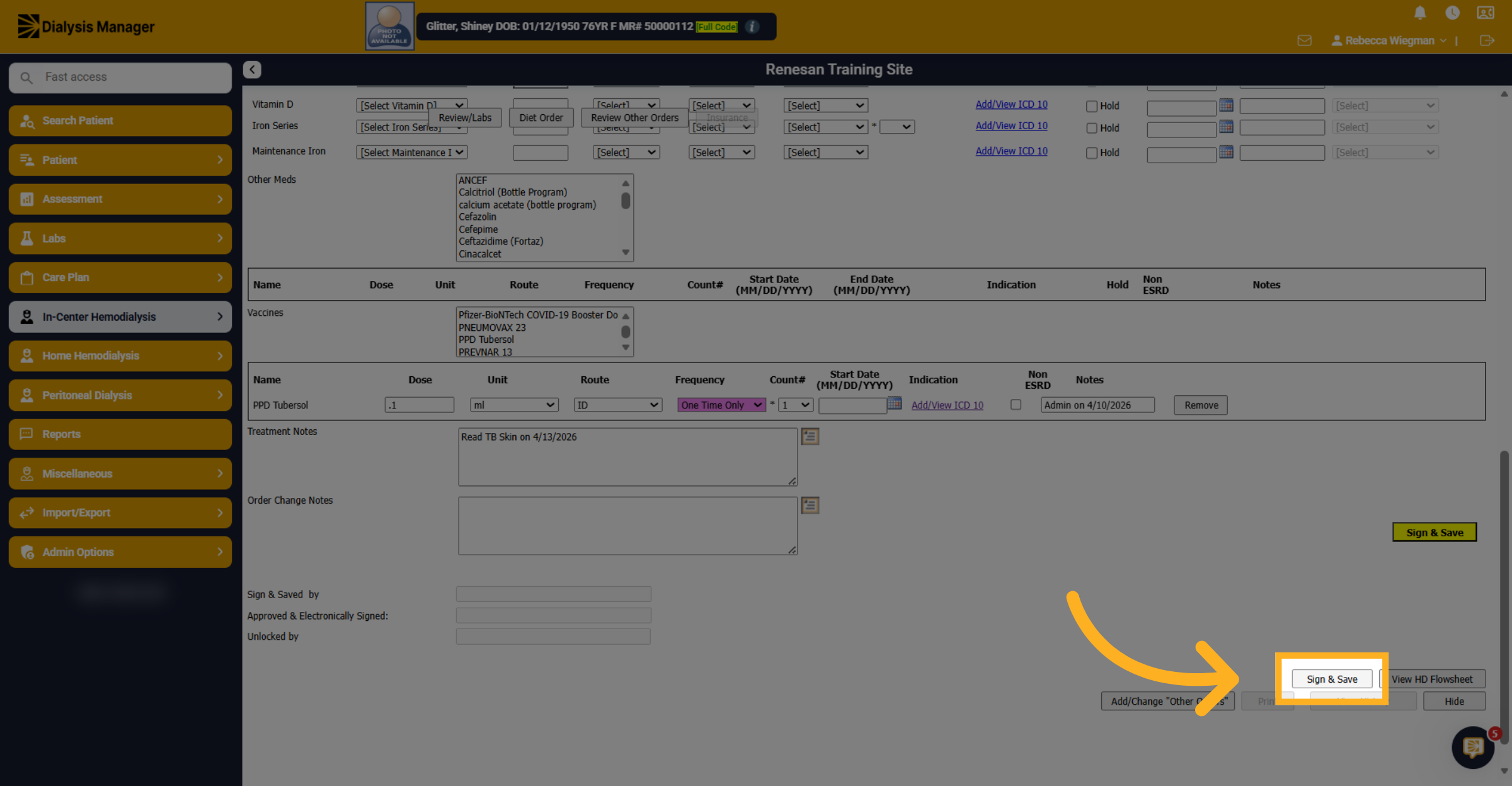
Task: Open the PPD Tubersol count dropdown
Action: (795, 405)
